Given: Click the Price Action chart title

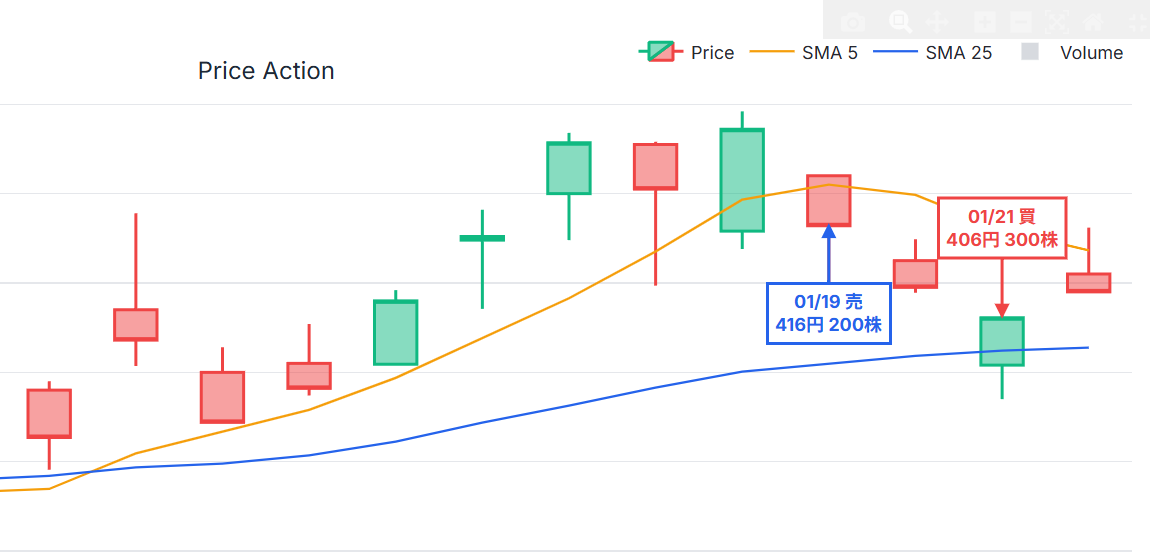Looking at the screenshot, I should [266, 71].
